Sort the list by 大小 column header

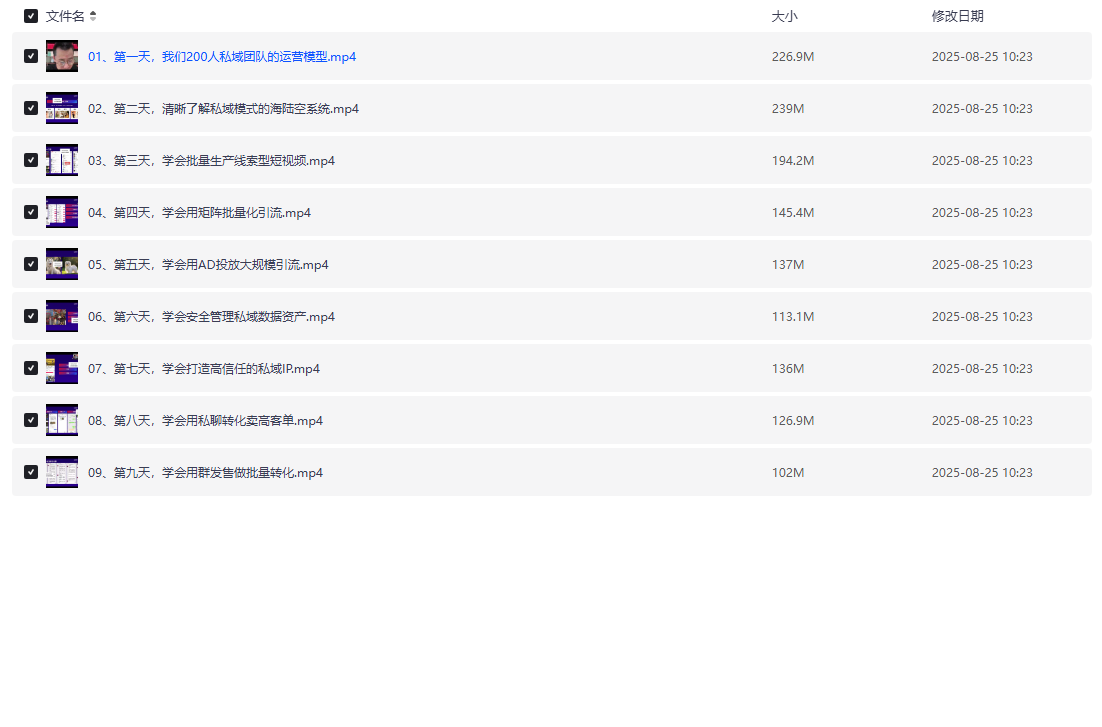[784, 16]
